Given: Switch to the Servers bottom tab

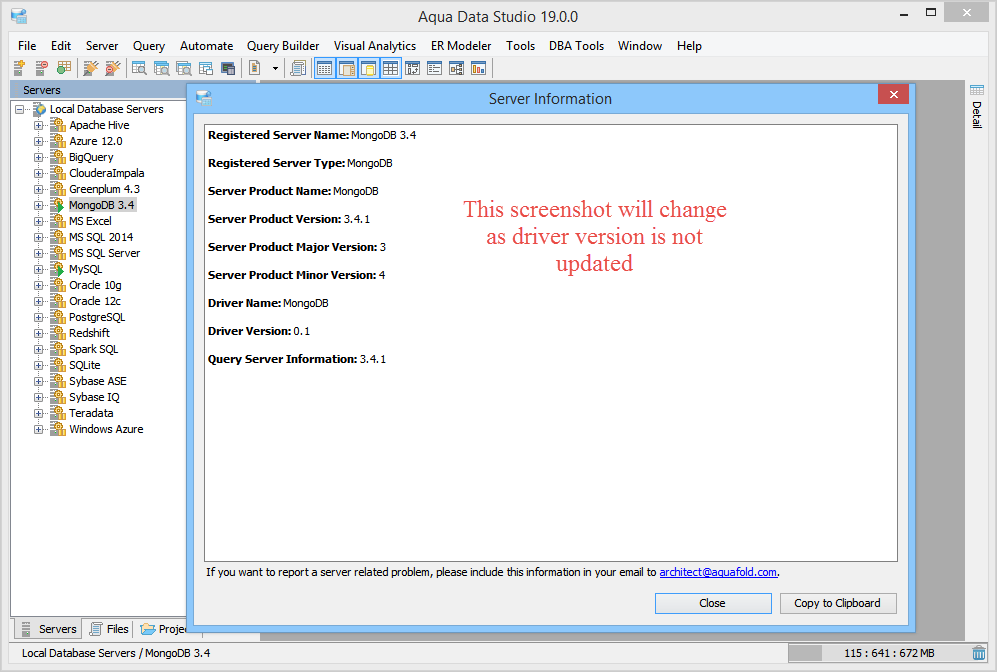Looking at the screenshot, I should [x=48, y=629].
